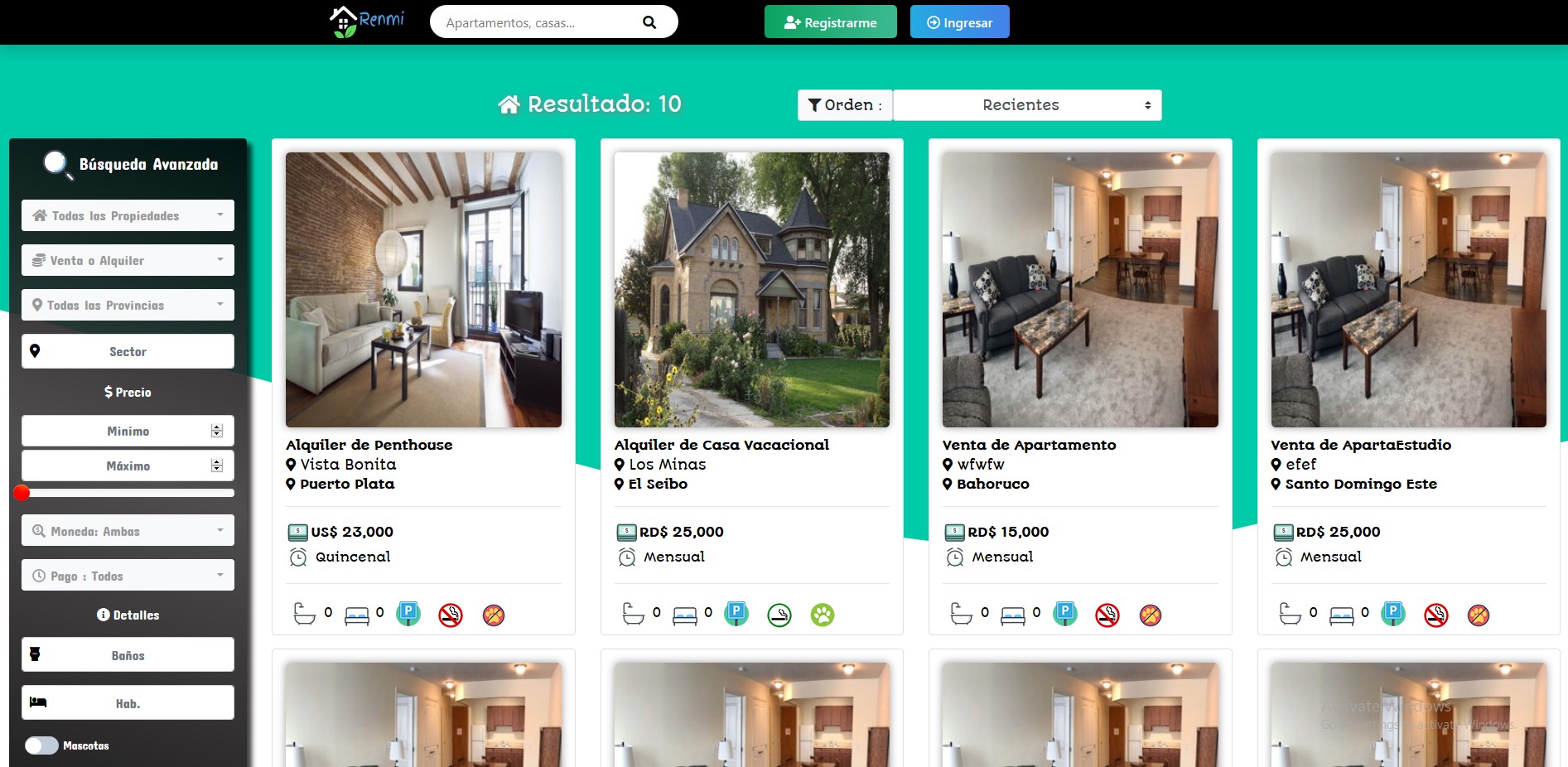Click the Ingresar button

[x=959, y=22]
